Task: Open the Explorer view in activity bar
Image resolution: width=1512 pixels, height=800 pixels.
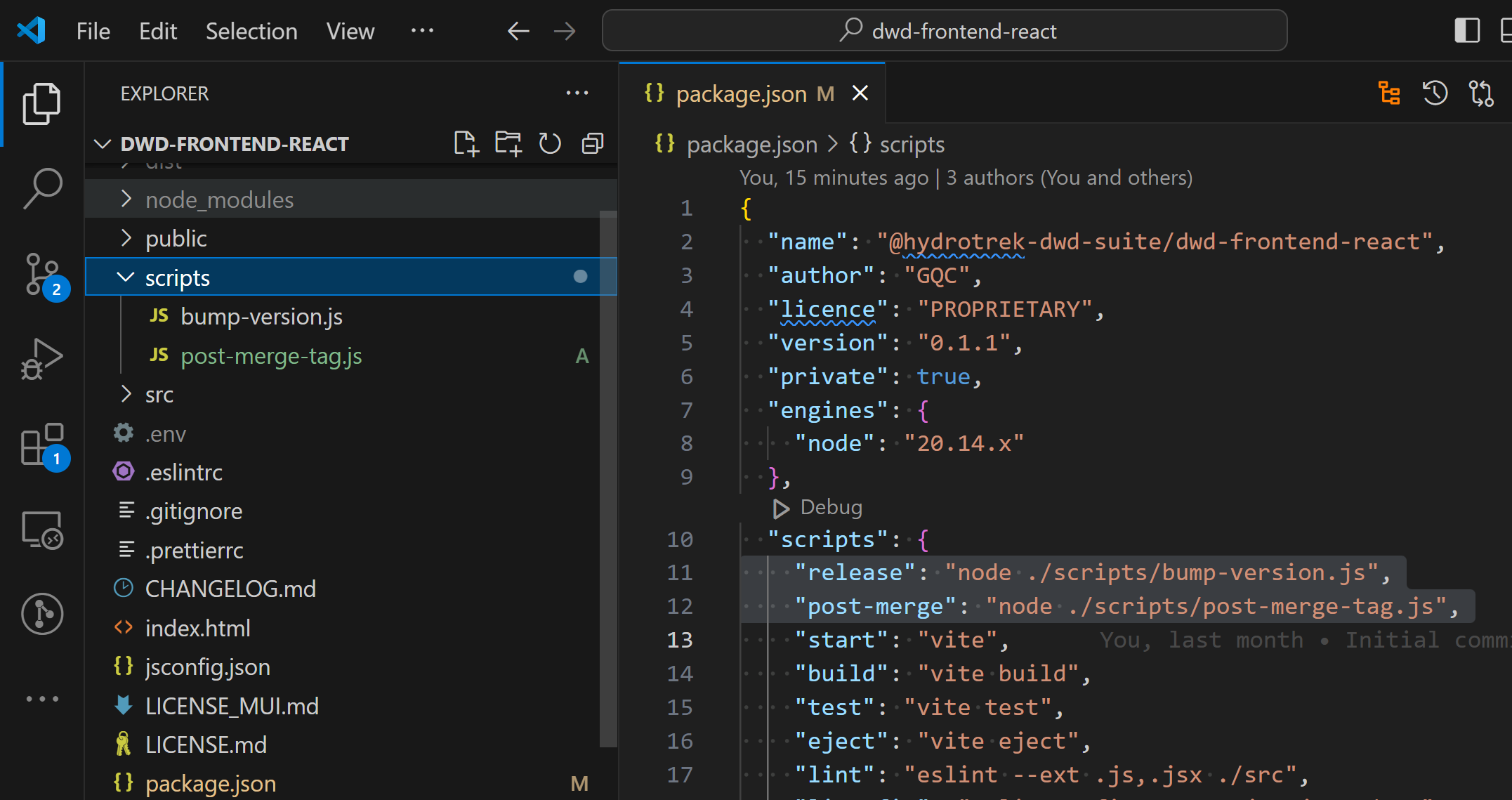Action: [42, 104]
